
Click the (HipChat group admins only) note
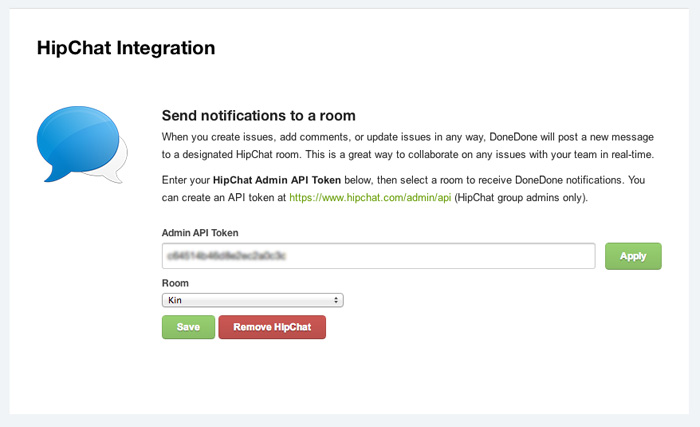pyautogui.click(x=521, y=197)
